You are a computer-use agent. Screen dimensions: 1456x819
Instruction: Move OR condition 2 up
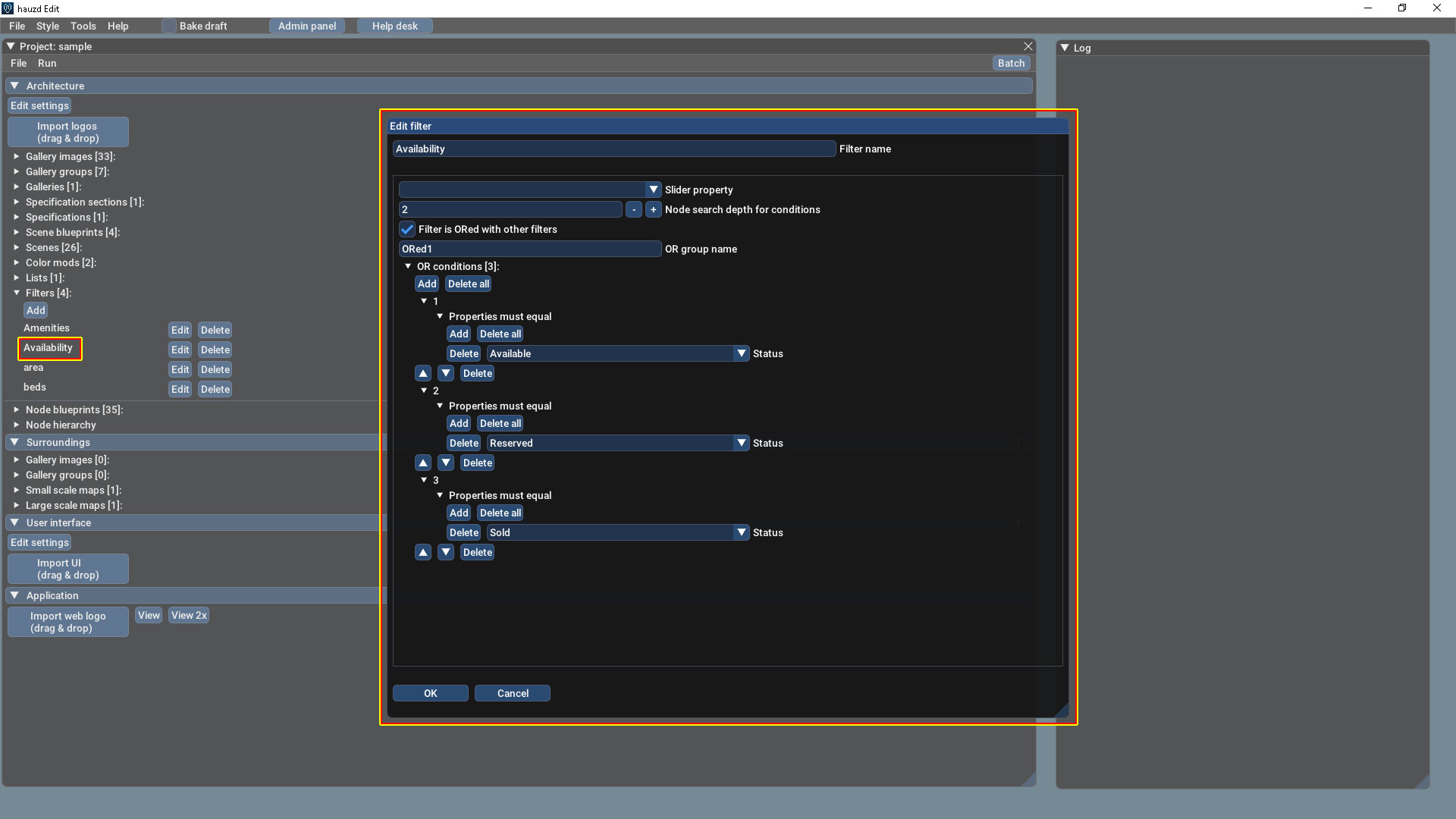(423, 463)
